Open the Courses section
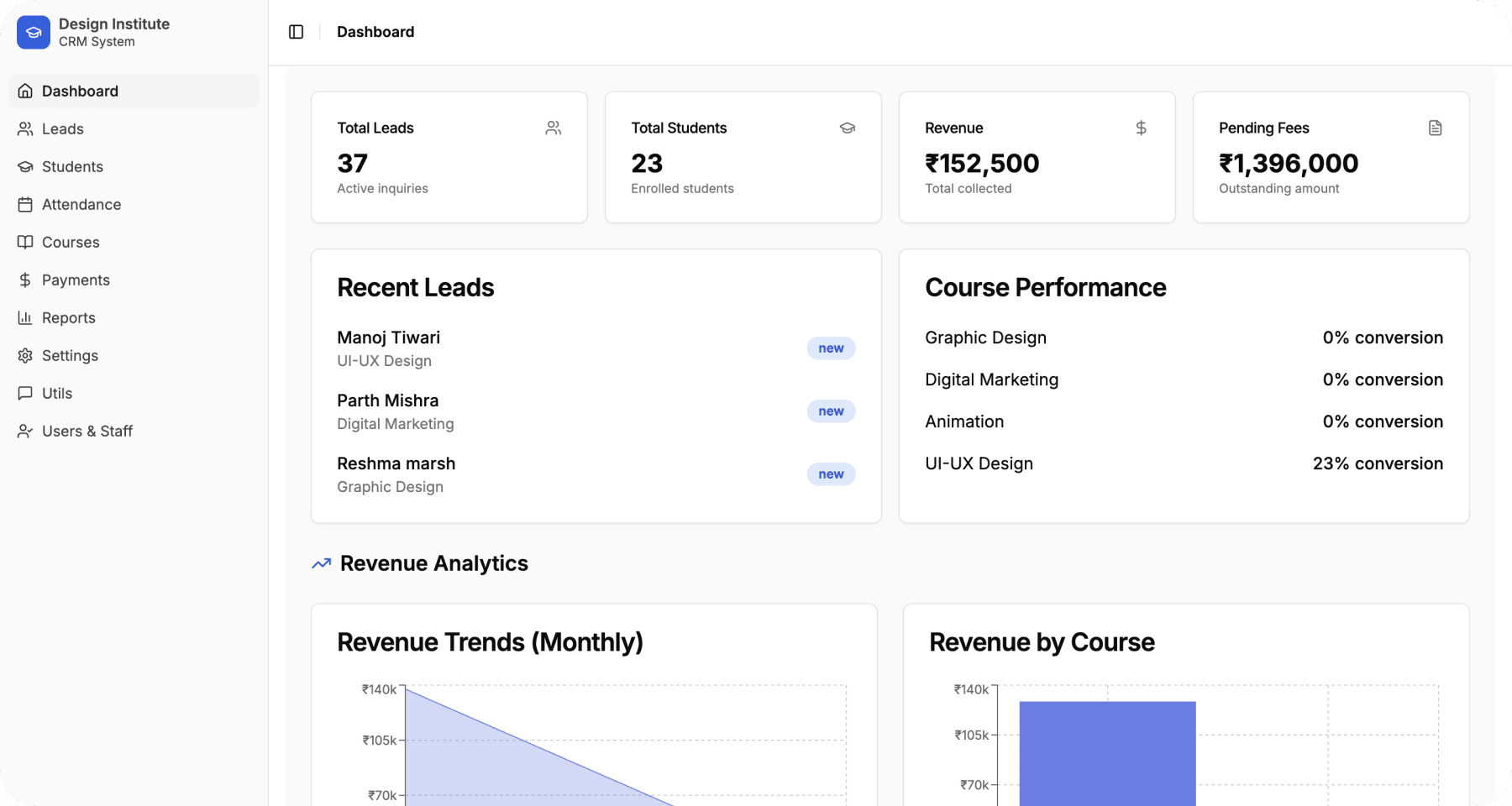The width and height of the screenshot is (1512, 806). tap(71, 243)
